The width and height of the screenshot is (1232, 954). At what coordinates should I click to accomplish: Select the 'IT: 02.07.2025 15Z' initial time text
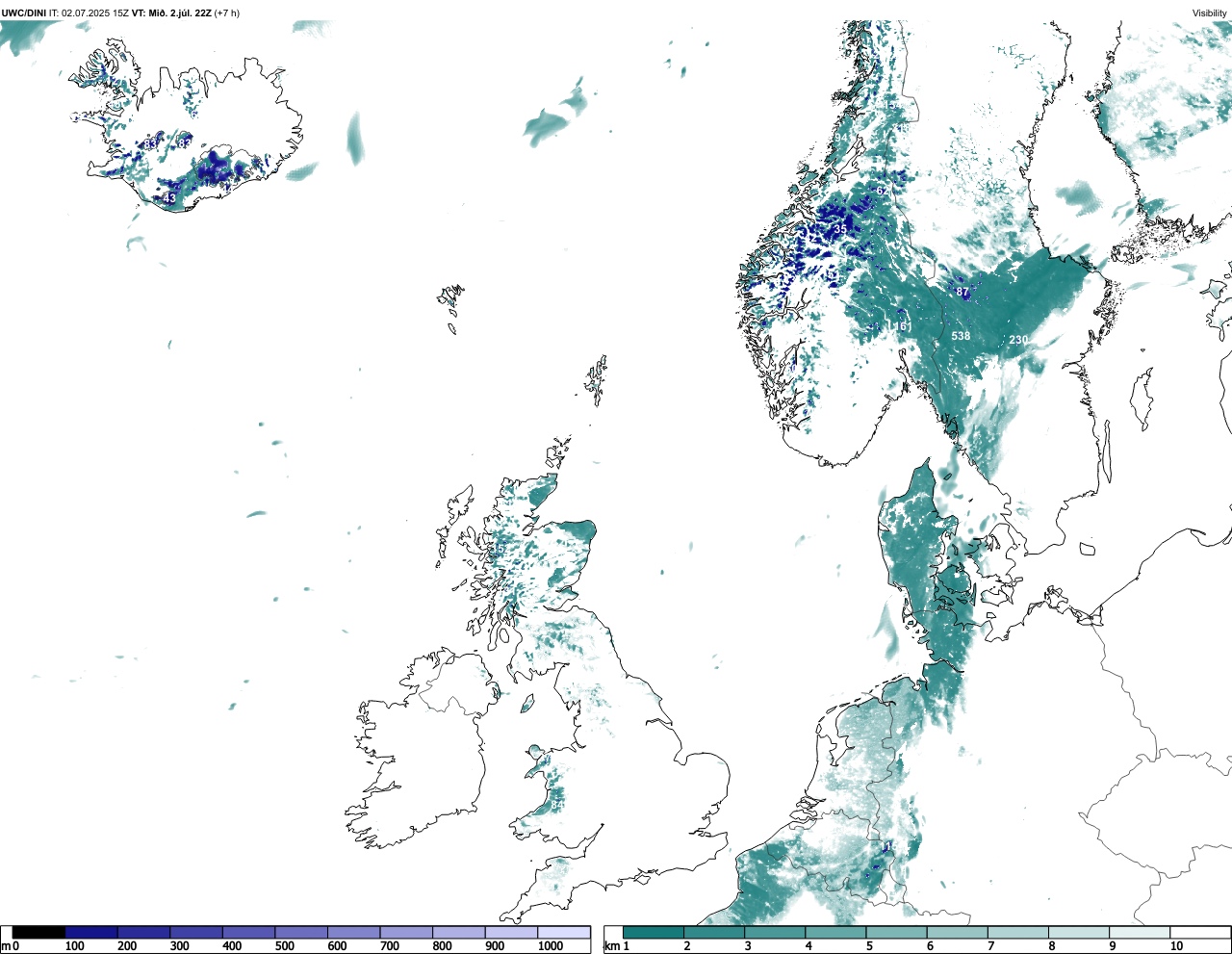90,13
